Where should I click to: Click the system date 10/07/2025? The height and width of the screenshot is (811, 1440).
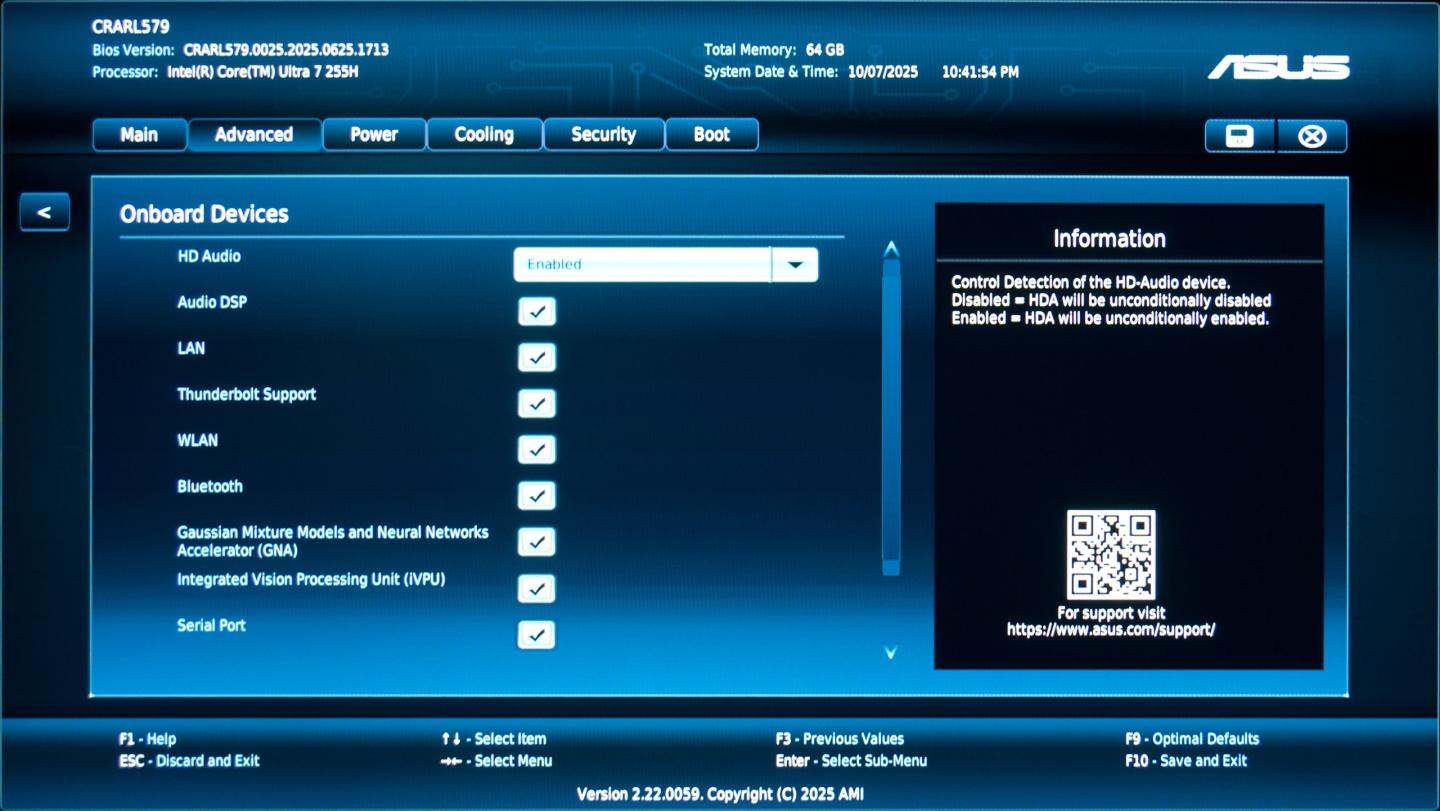click(882, 72)
